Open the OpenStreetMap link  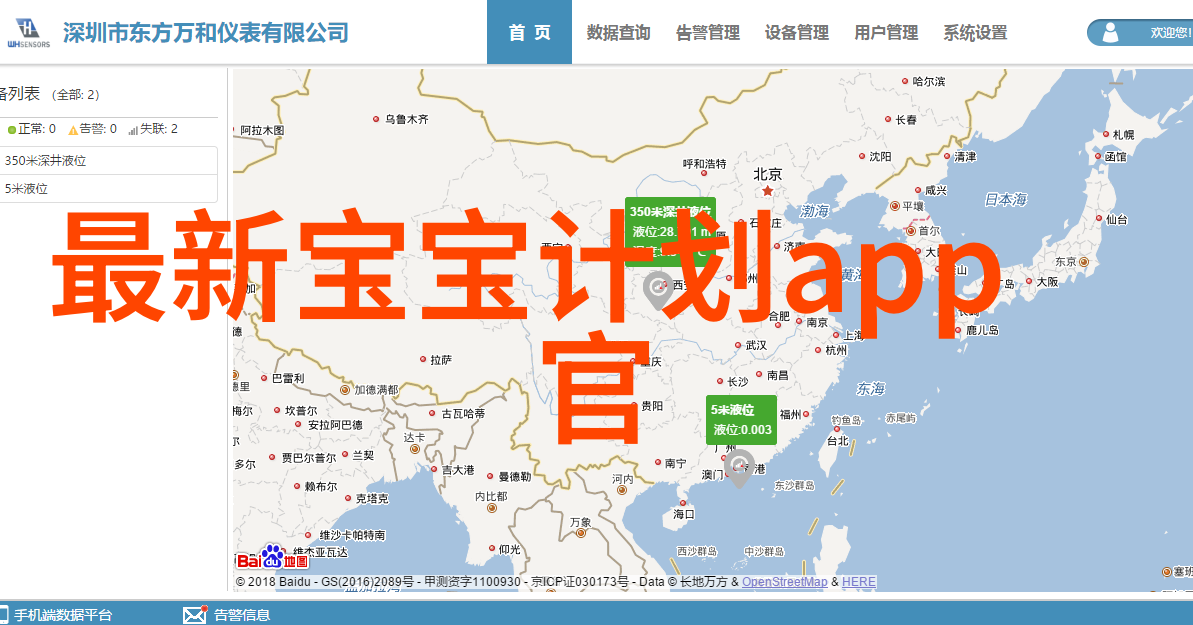[784, 582]
